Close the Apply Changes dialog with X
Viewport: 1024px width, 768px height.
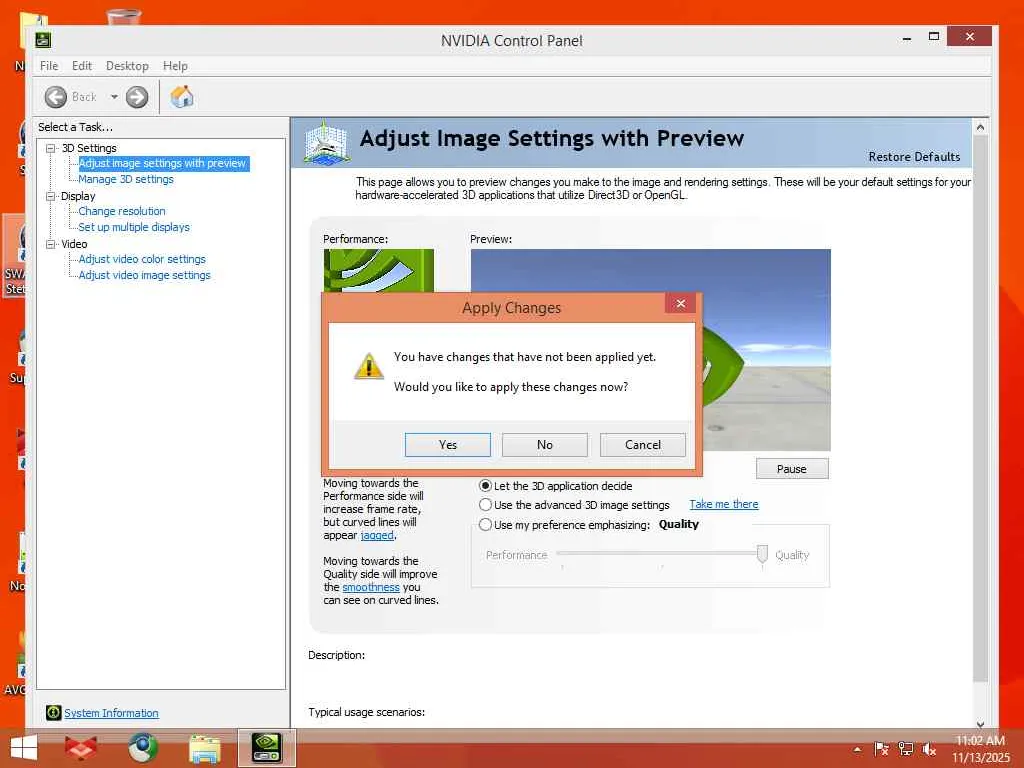click(x=680, y=304)
